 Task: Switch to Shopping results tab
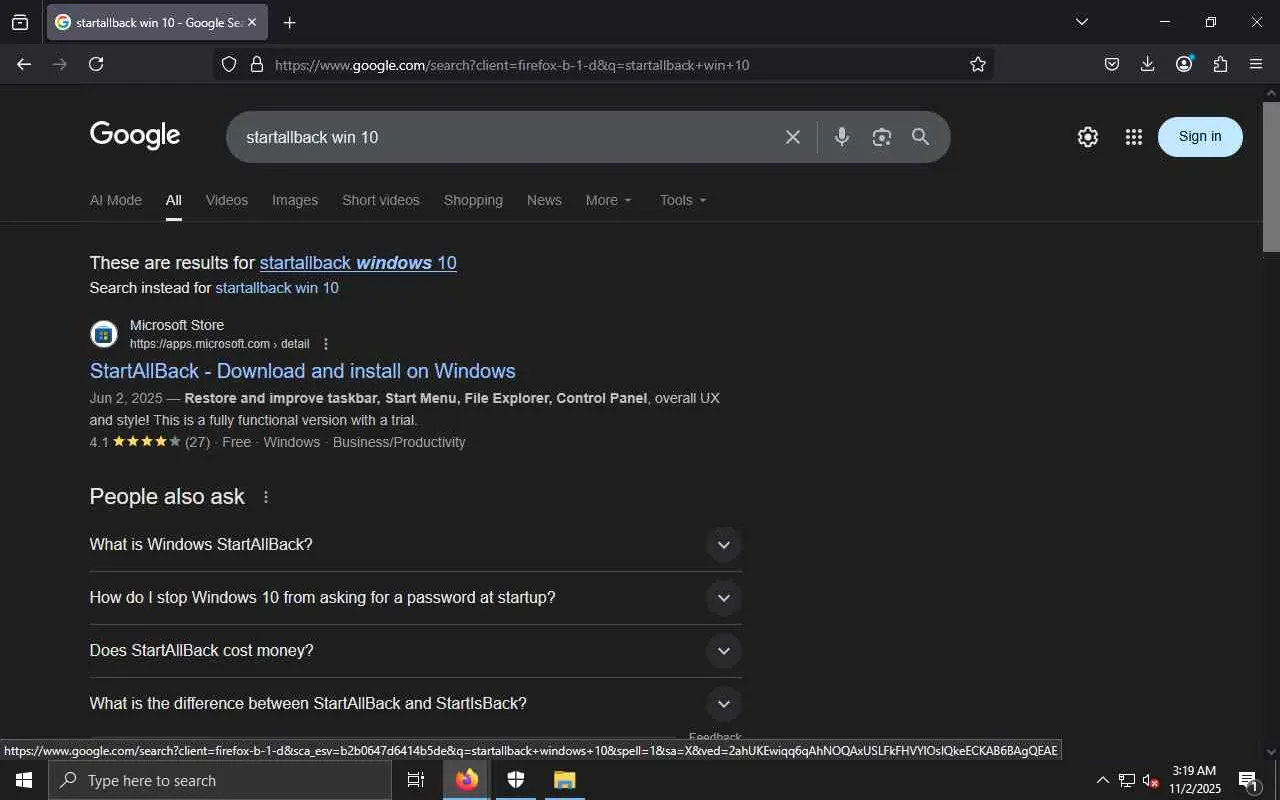point(473,200)
